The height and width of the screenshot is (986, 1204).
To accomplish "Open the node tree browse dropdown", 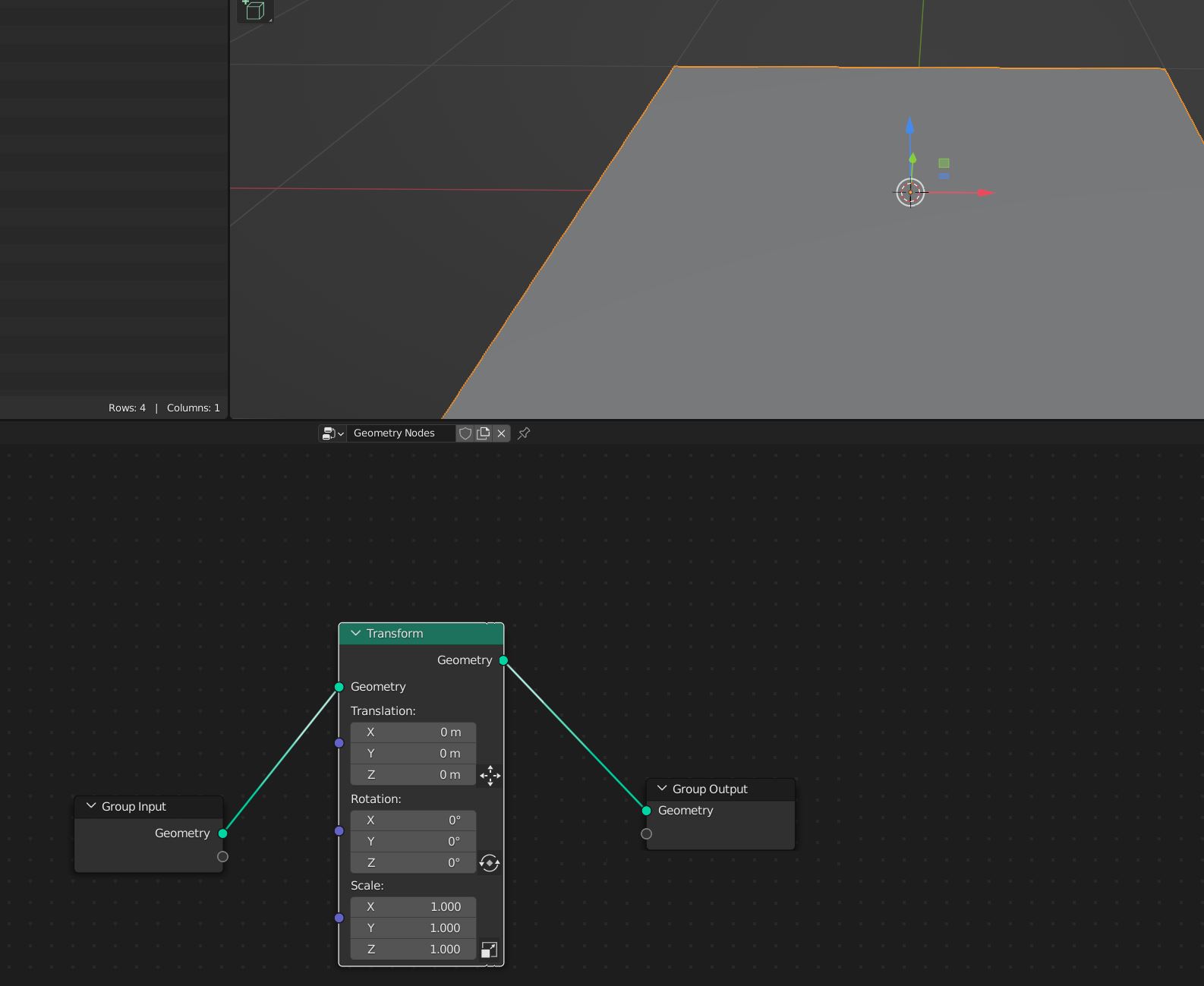I will (x=333, y=433).
